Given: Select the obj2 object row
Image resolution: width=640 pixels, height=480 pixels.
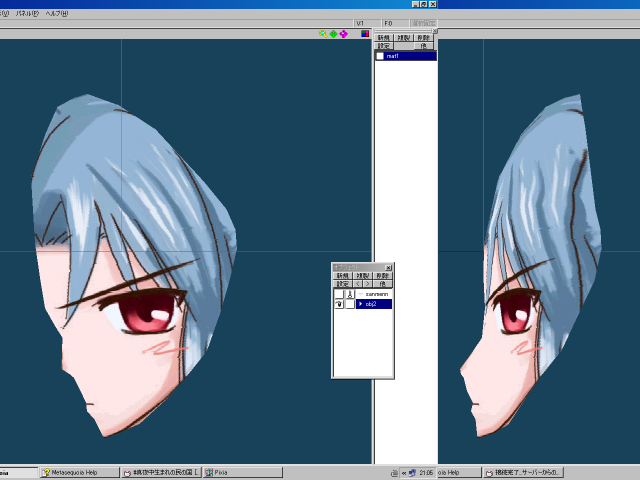Looking at the screenshot, I should pos(374,304).
